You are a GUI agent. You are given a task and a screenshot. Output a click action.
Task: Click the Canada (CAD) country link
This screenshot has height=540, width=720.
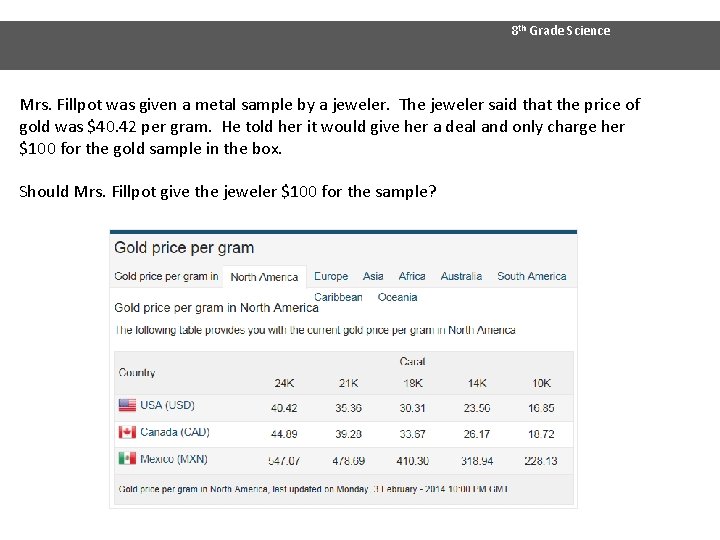[x=174, y=432]
